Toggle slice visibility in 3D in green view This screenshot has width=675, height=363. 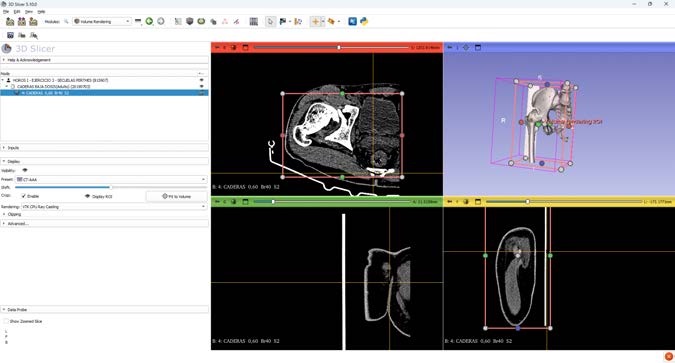point(234,202)
